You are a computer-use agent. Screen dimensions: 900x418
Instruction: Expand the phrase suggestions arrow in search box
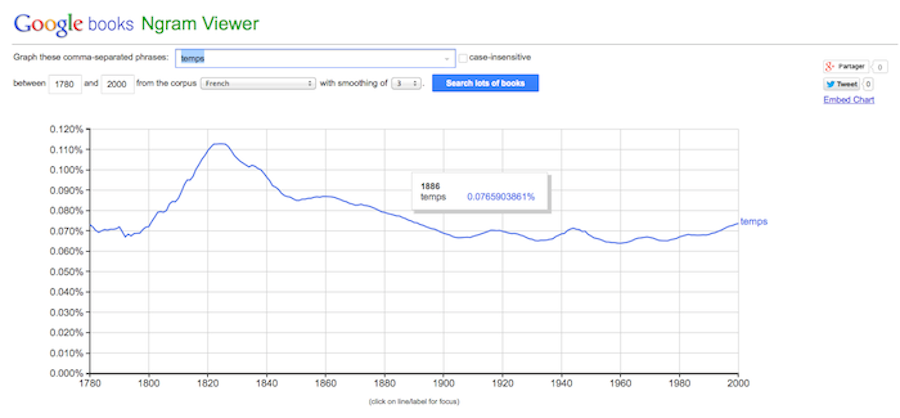(x=447, y=59)
